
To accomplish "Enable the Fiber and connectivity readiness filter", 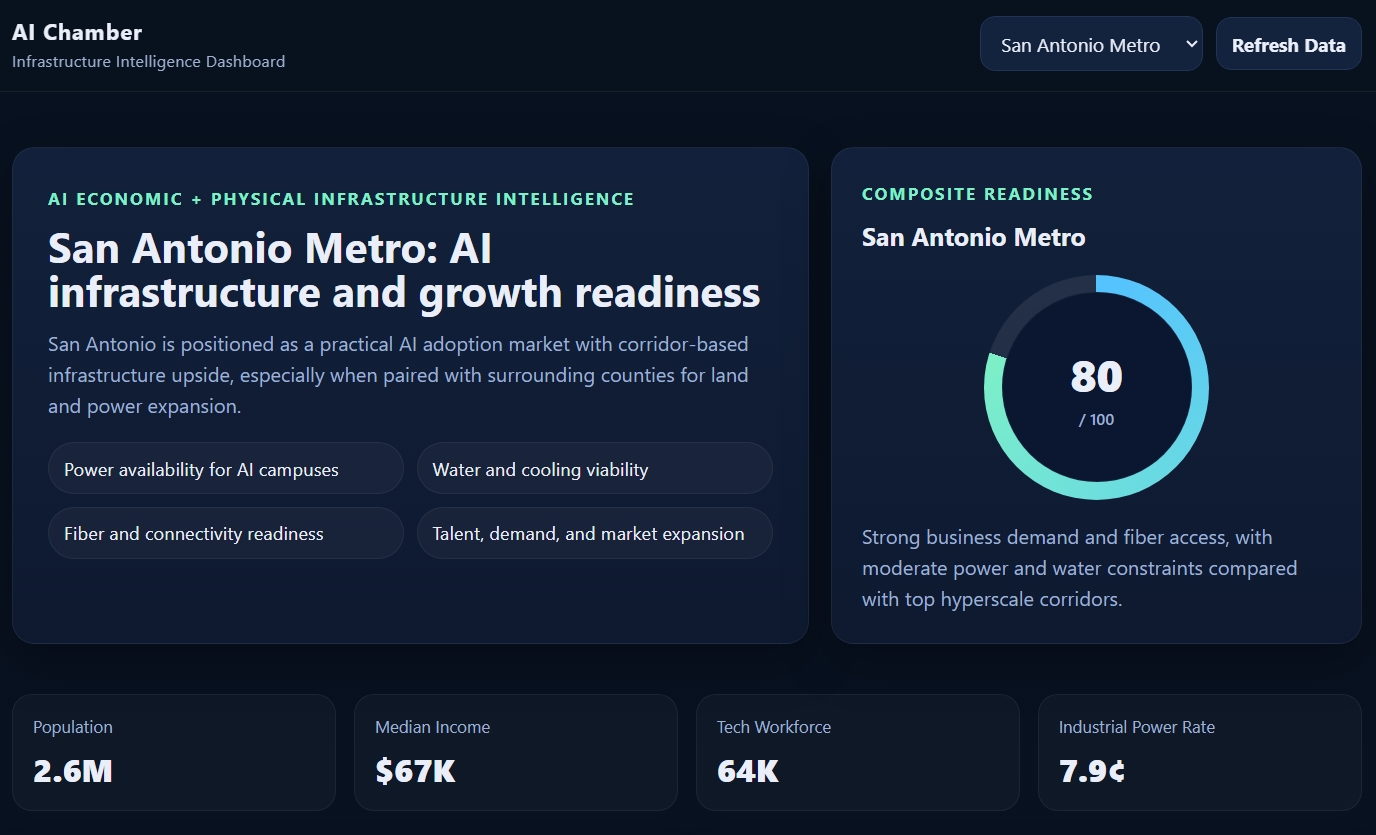I will click(x=225, y=533).
